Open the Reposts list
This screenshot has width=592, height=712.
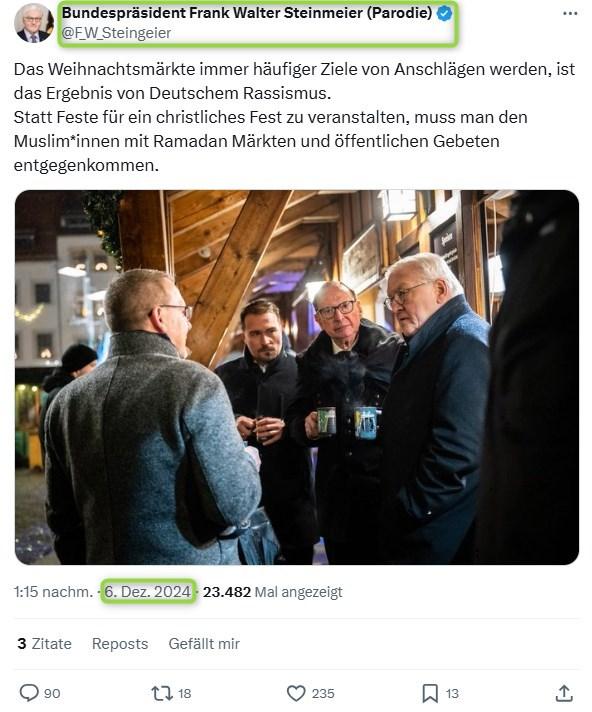(120, 643)
